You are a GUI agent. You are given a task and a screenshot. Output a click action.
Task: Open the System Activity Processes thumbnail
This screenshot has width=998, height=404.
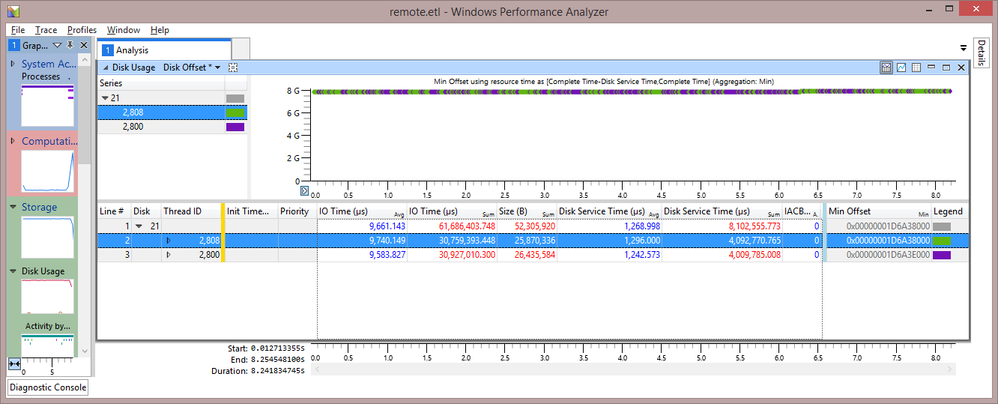pos(48,105)
